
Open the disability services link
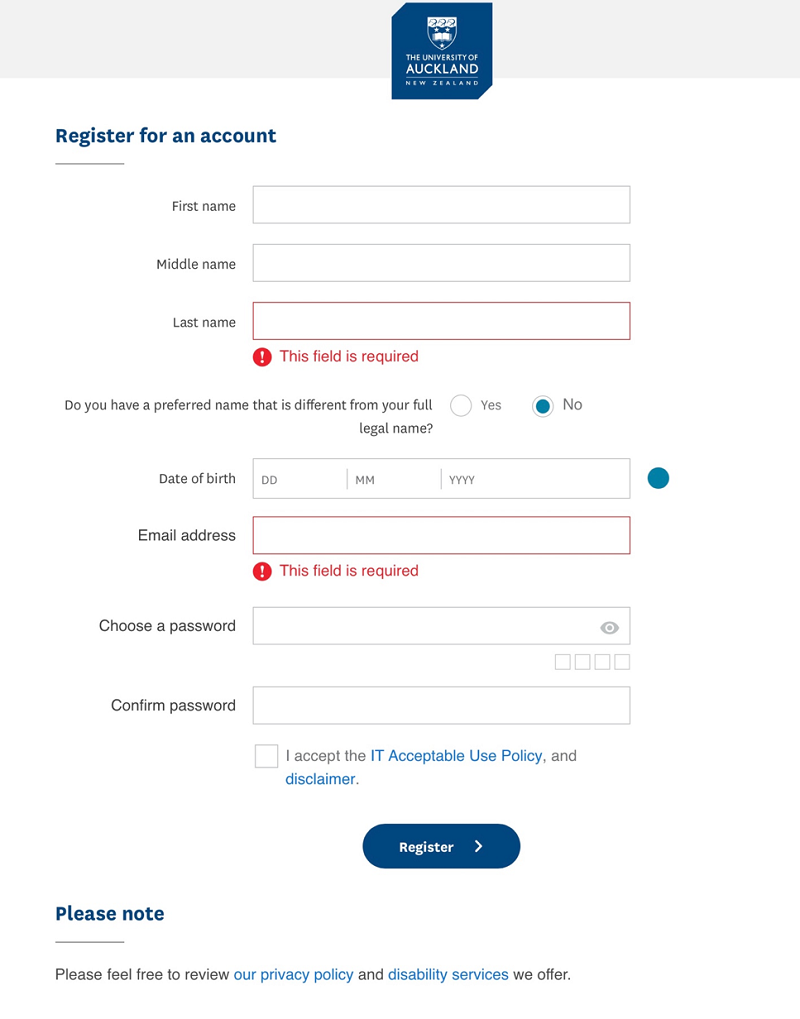pos(448,974)
